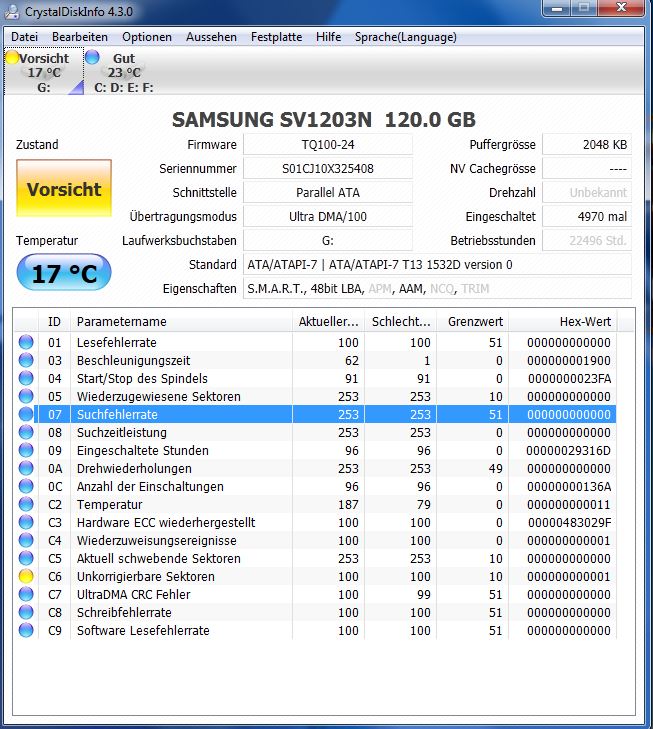Screen dimensions: 653x729
Task: Close the CrystalDiskInfo window
Action: pyautogui.click(x=621, y=7)
